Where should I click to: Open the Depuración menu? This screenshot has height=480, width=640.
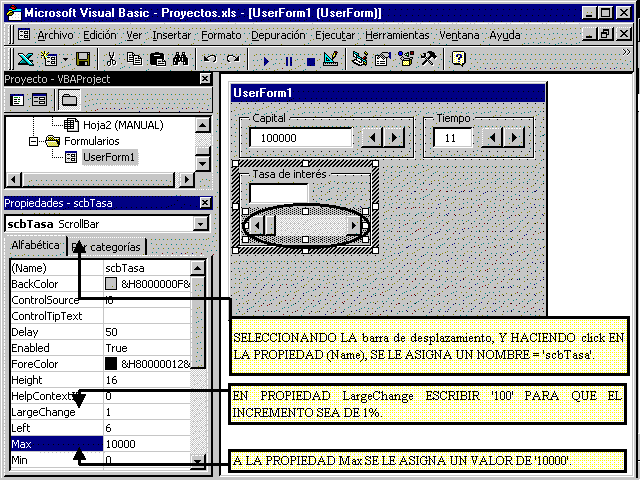click(x=278, y=36)
